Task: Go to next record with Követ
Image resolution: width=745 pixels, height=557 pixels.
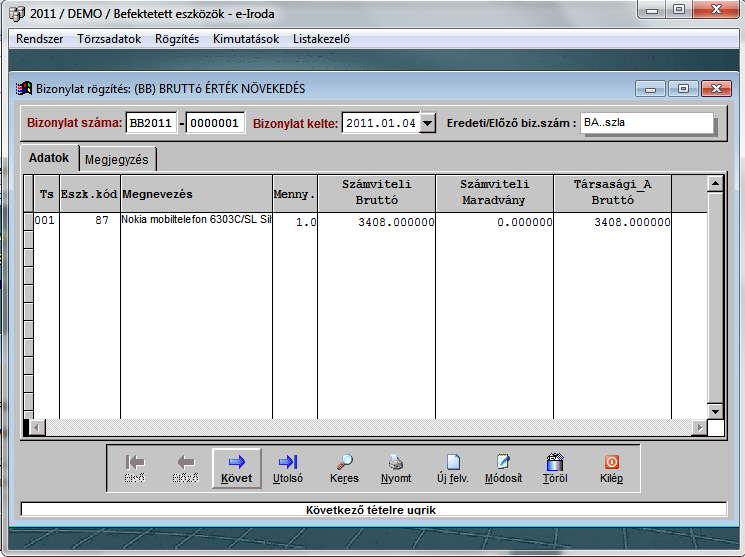Action: 237,468
